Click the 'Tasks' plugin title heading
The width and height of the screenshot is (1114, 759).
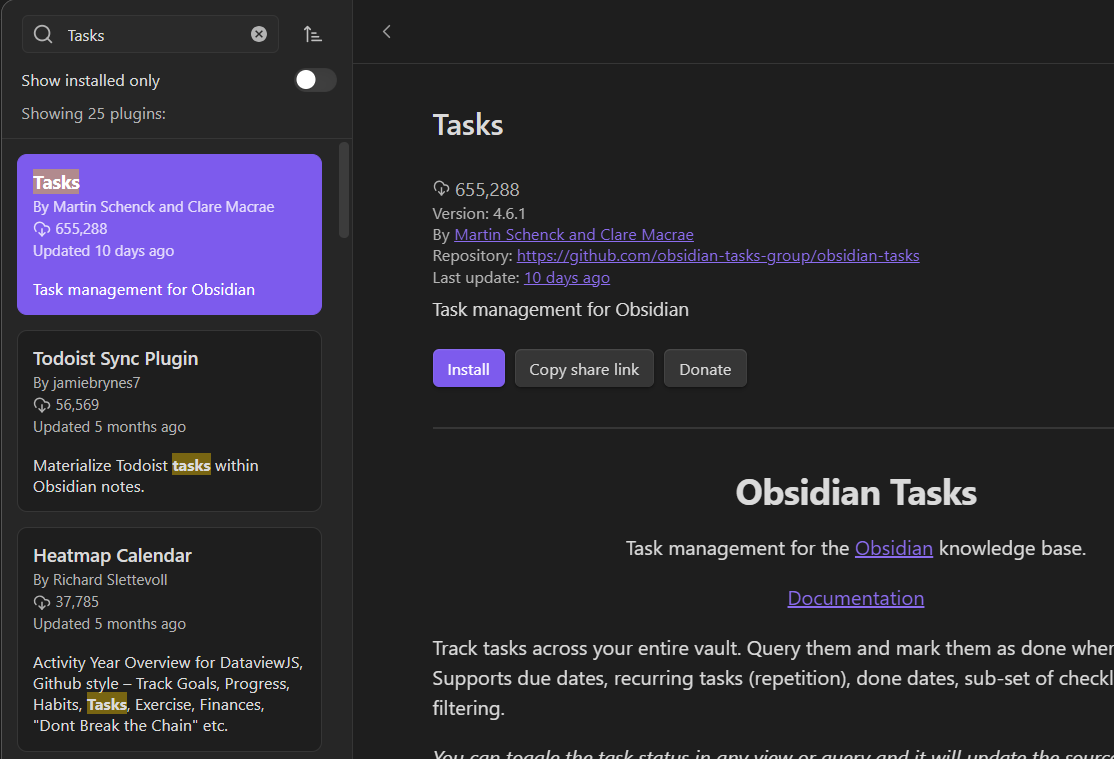click(468, 125)
